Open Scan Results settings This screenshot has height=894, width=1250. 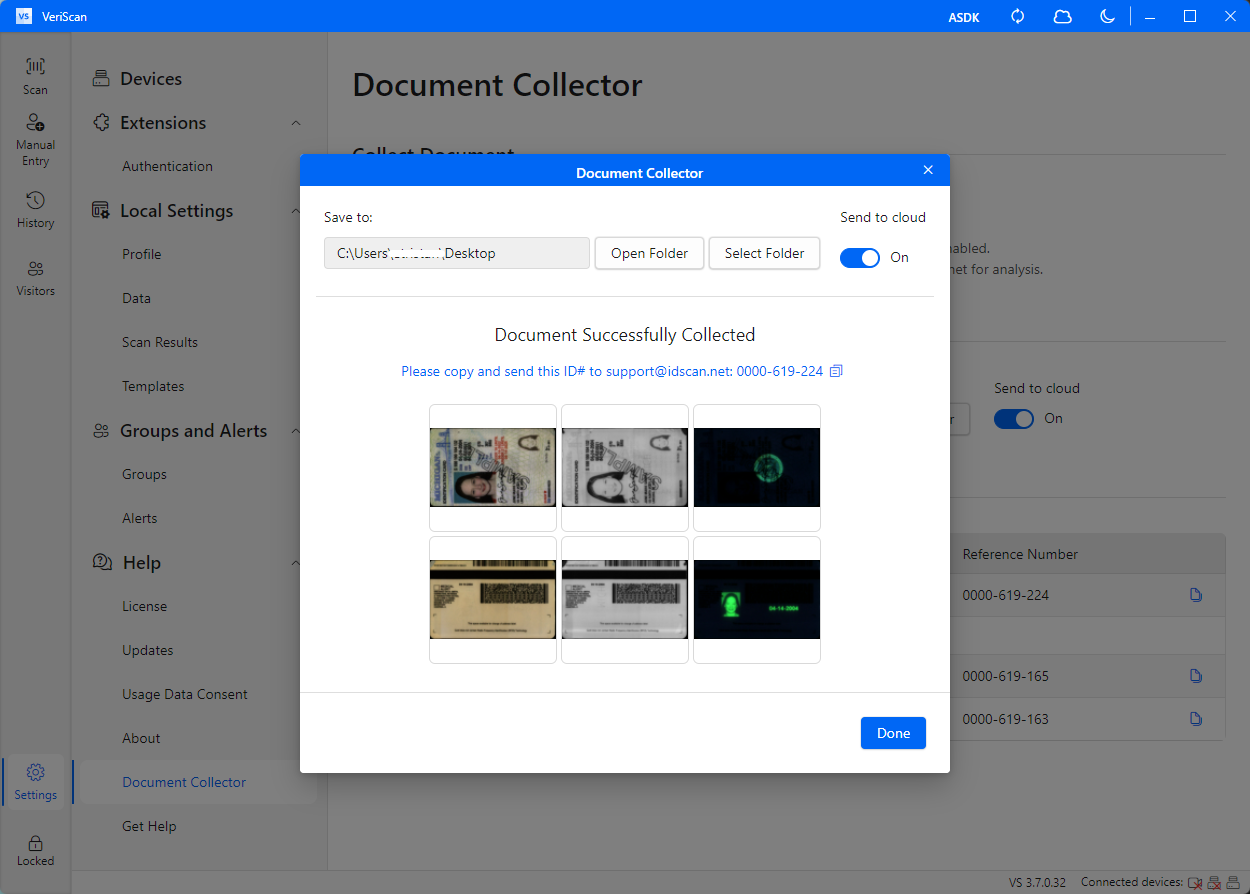(x=160, y=342)
